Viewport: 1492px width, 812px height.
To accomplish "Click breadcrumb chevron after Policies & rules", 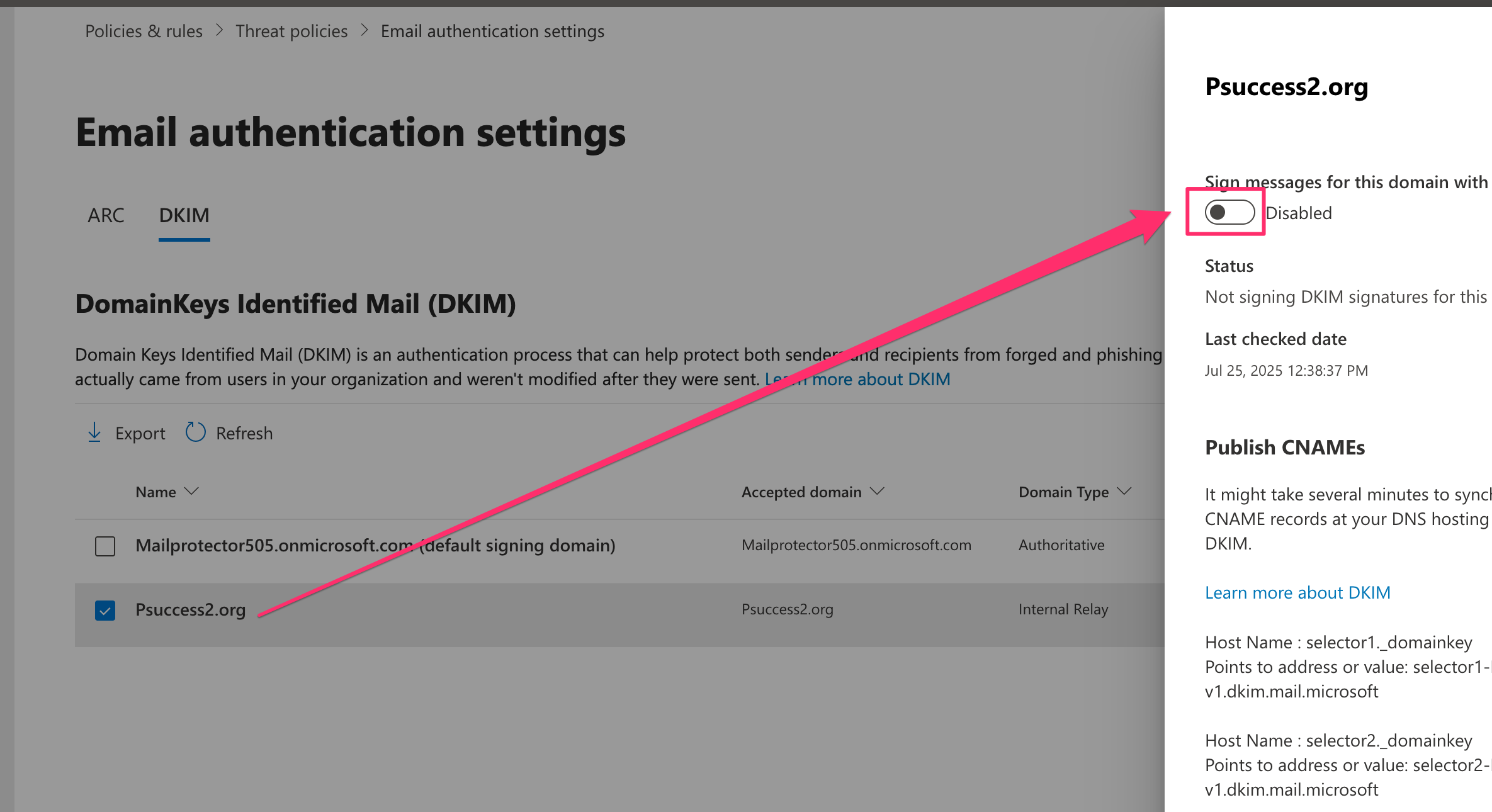I will coord(219,30).
